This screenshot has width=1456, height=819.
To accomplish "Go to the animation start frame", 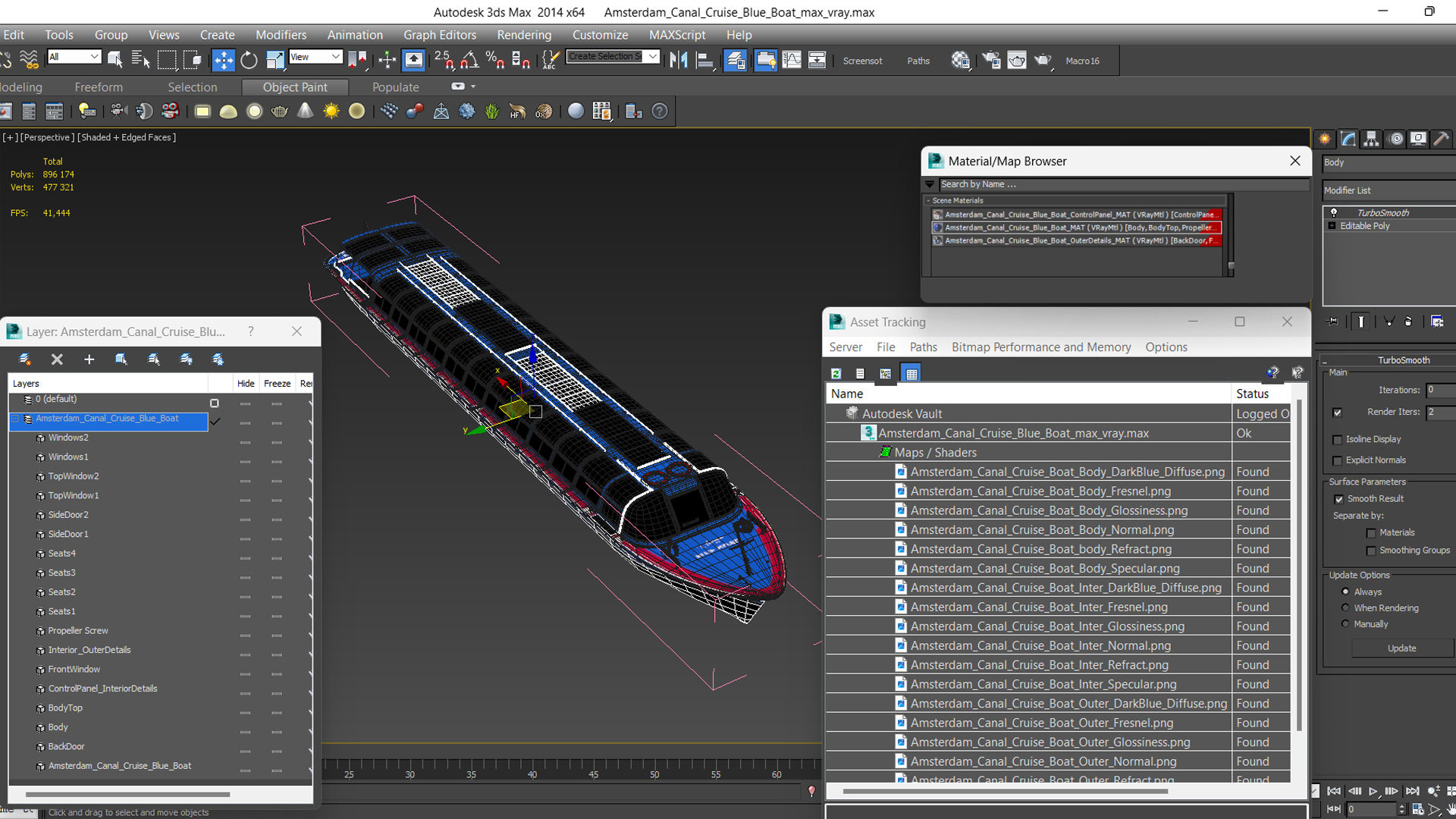I will (x=1334, y=791).
